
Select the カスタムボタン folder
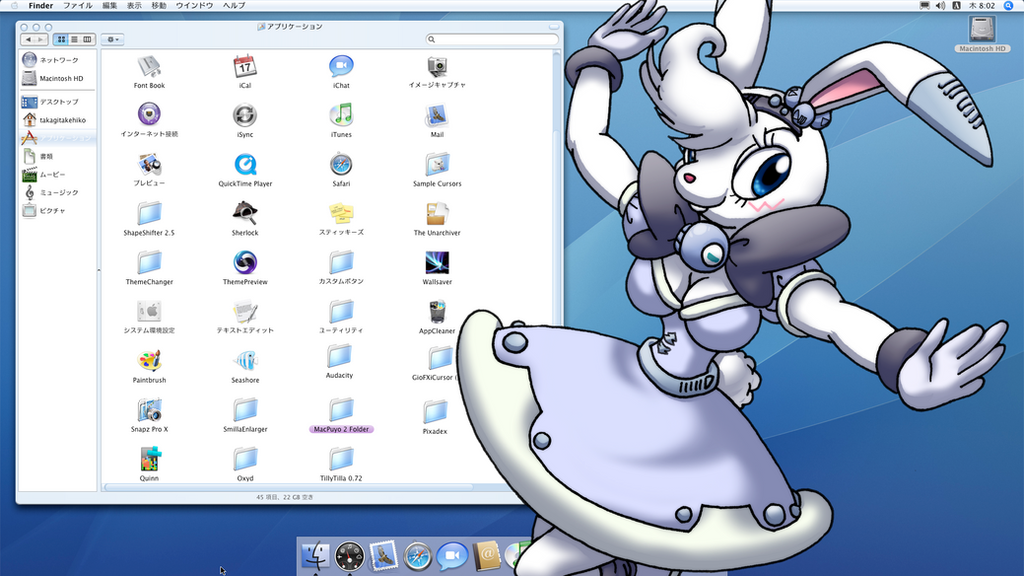pos(341,263)
